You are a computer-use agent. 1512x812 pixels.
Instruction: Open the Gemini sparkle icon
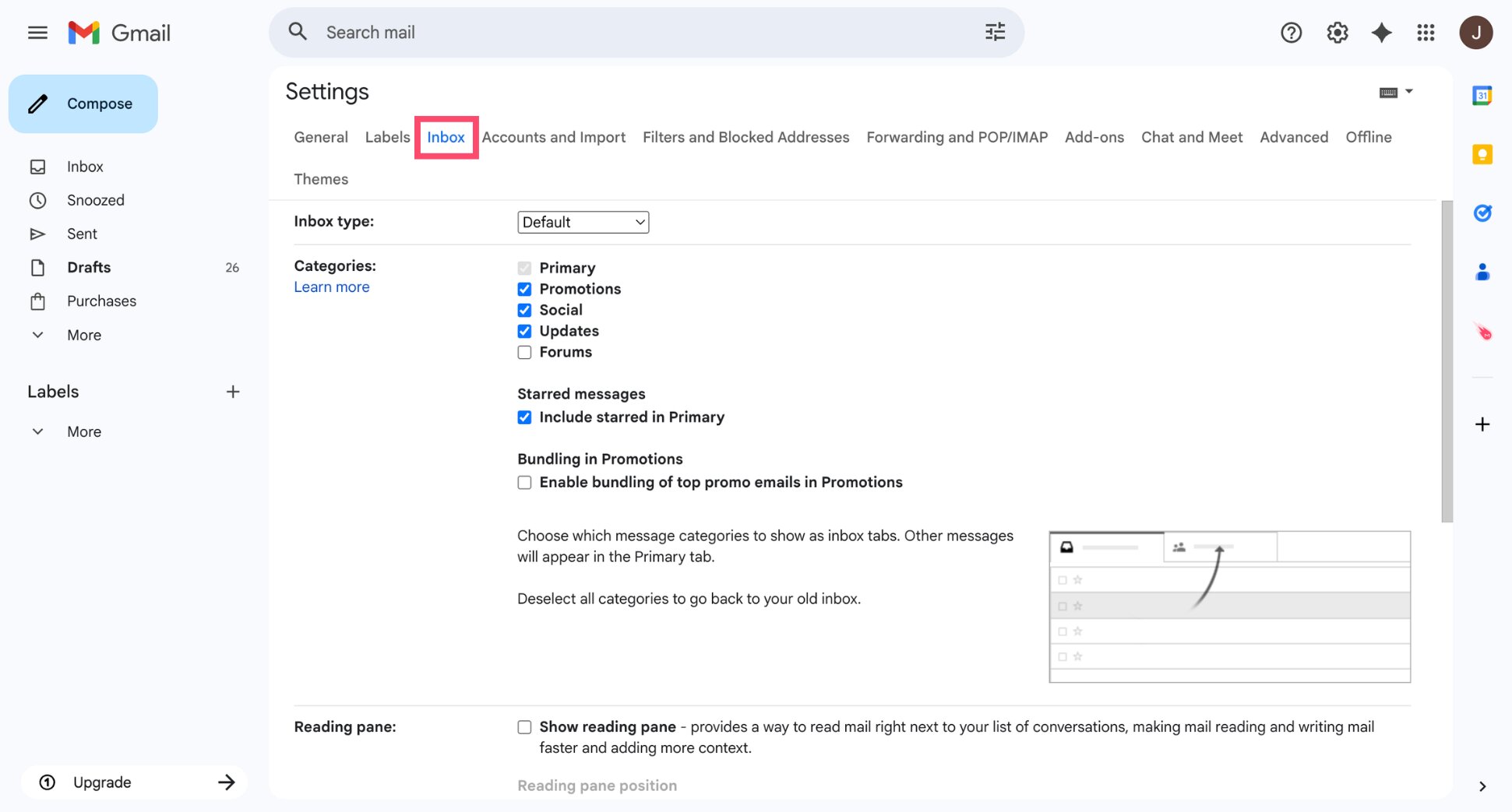(x=1381, y=33)
